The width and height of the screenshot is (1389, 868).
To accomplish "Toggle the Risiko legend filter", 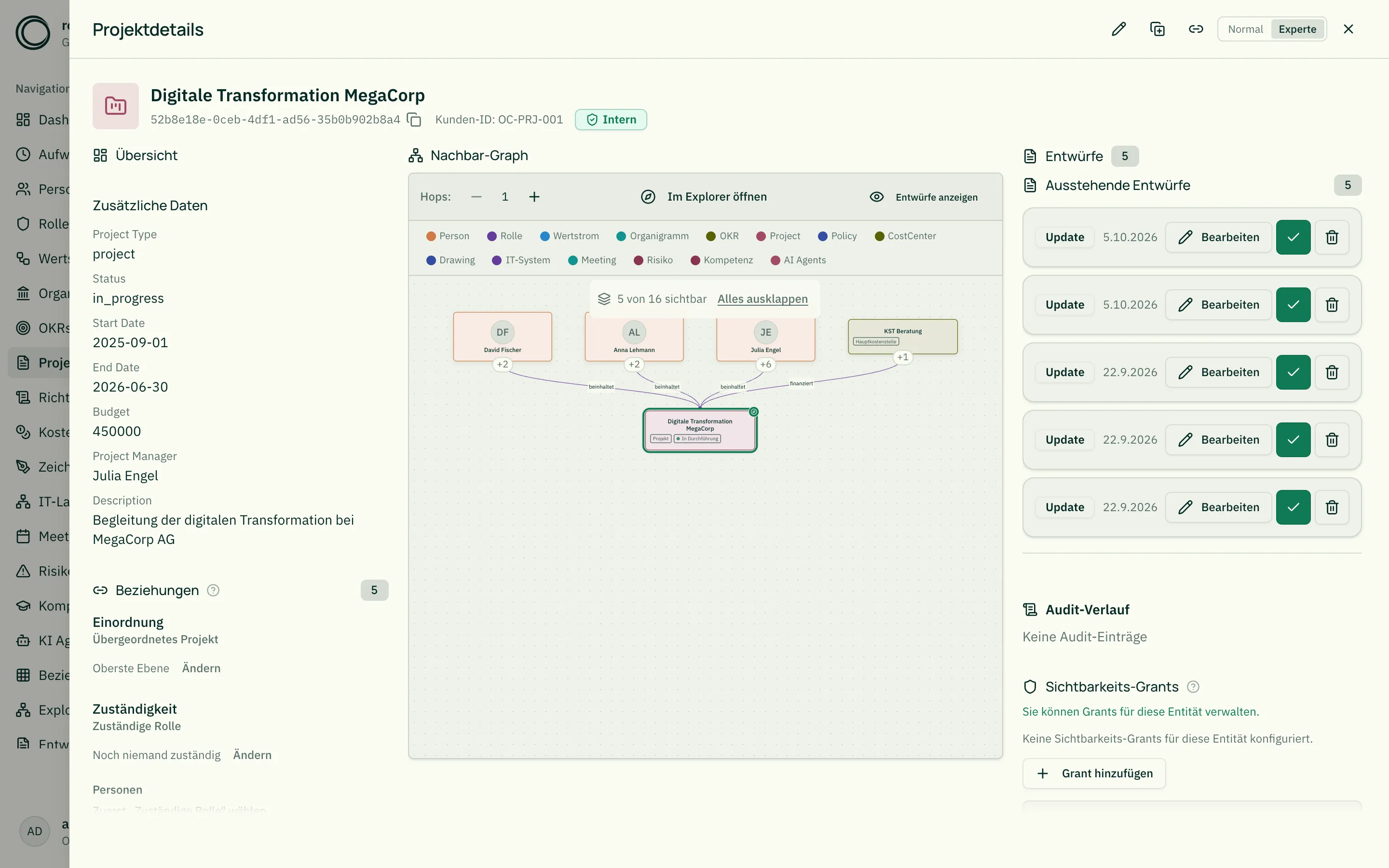I will [x=653, y=260].
